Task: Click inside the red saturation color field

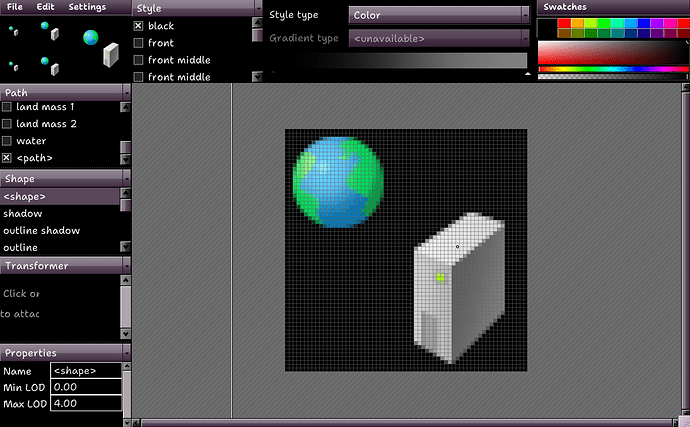Action: pos(613,52)
